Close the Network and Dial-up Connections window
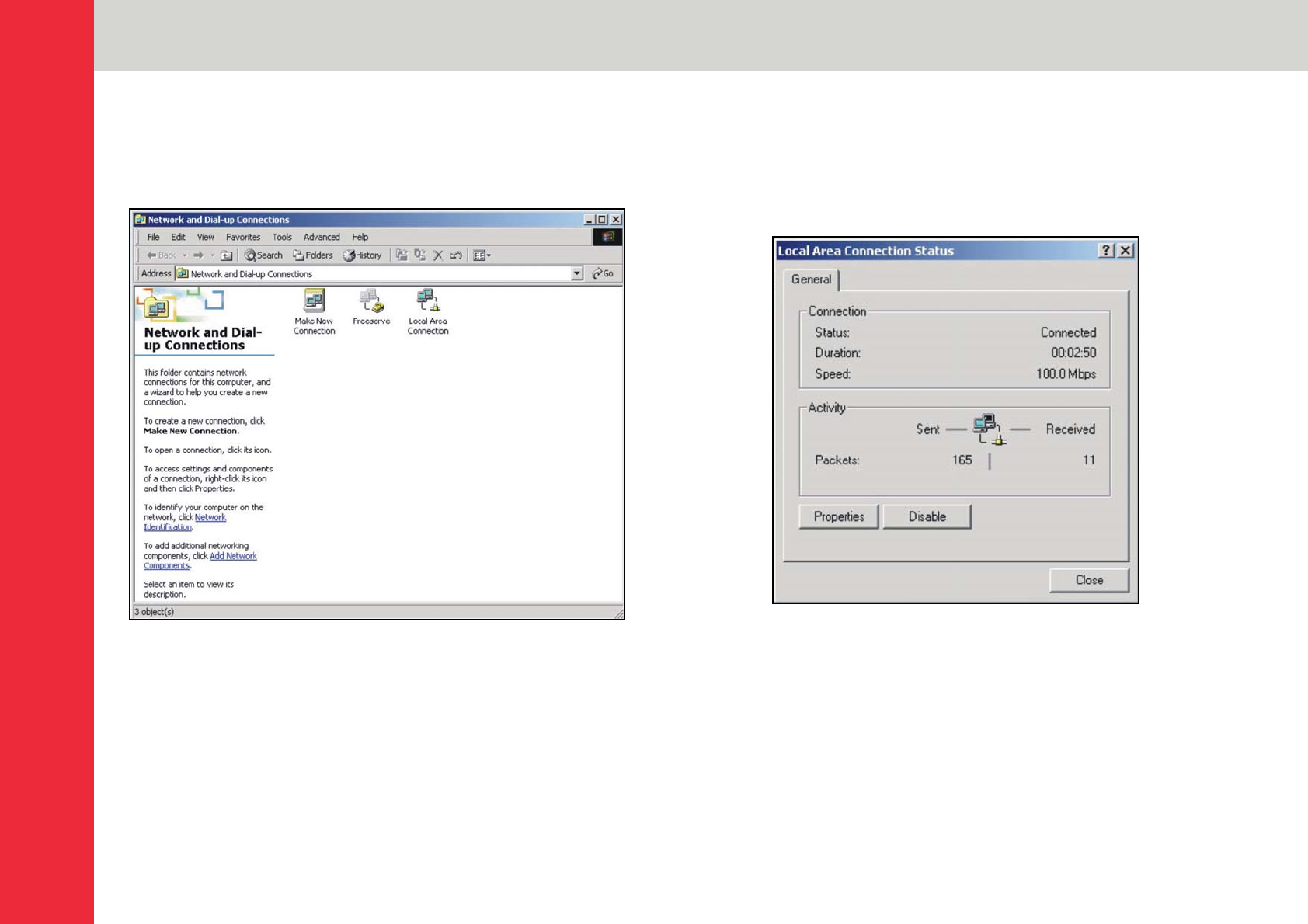The height and width of the screenshot is (924, 1308). click(x=616, y=220)
